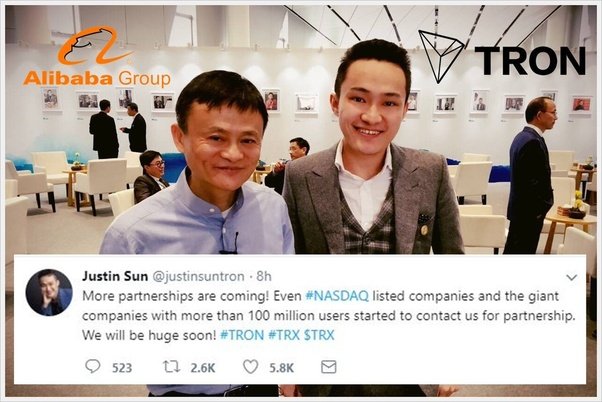Click the reply speech bubble icon

[93, 367]
